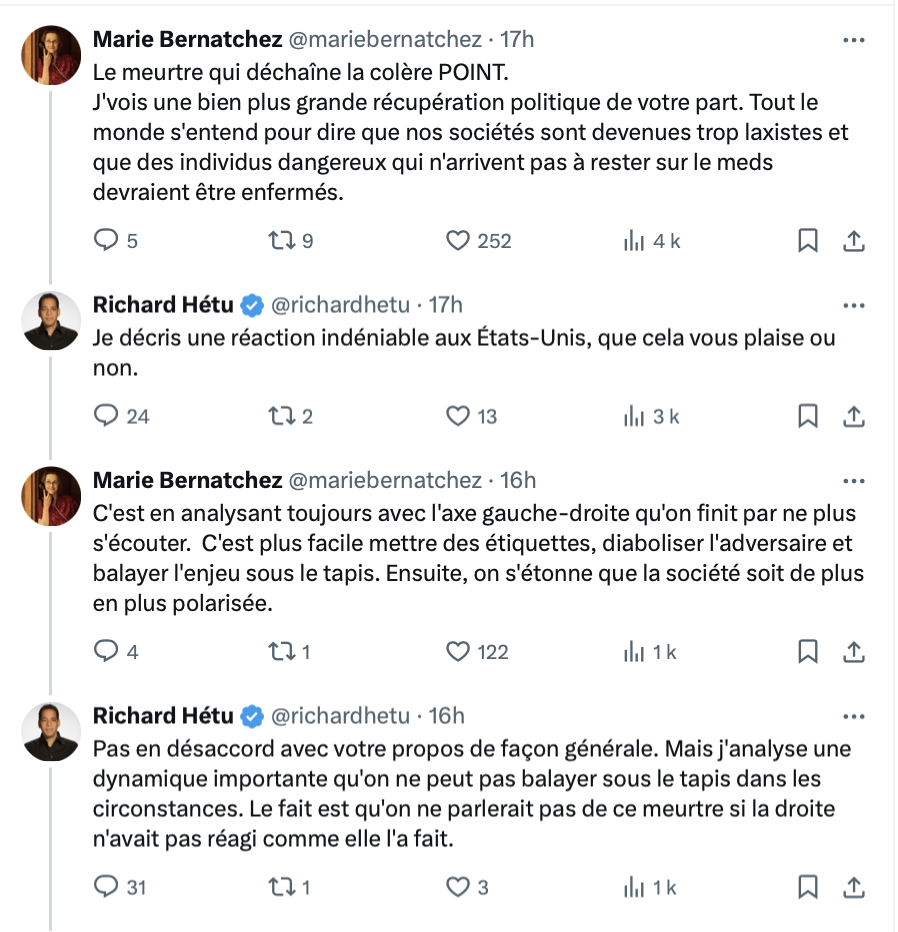This screenshot has width=898, height=932.
Task: Bookmark the tweet with 122 likes
Action: (x=808, y=652)
